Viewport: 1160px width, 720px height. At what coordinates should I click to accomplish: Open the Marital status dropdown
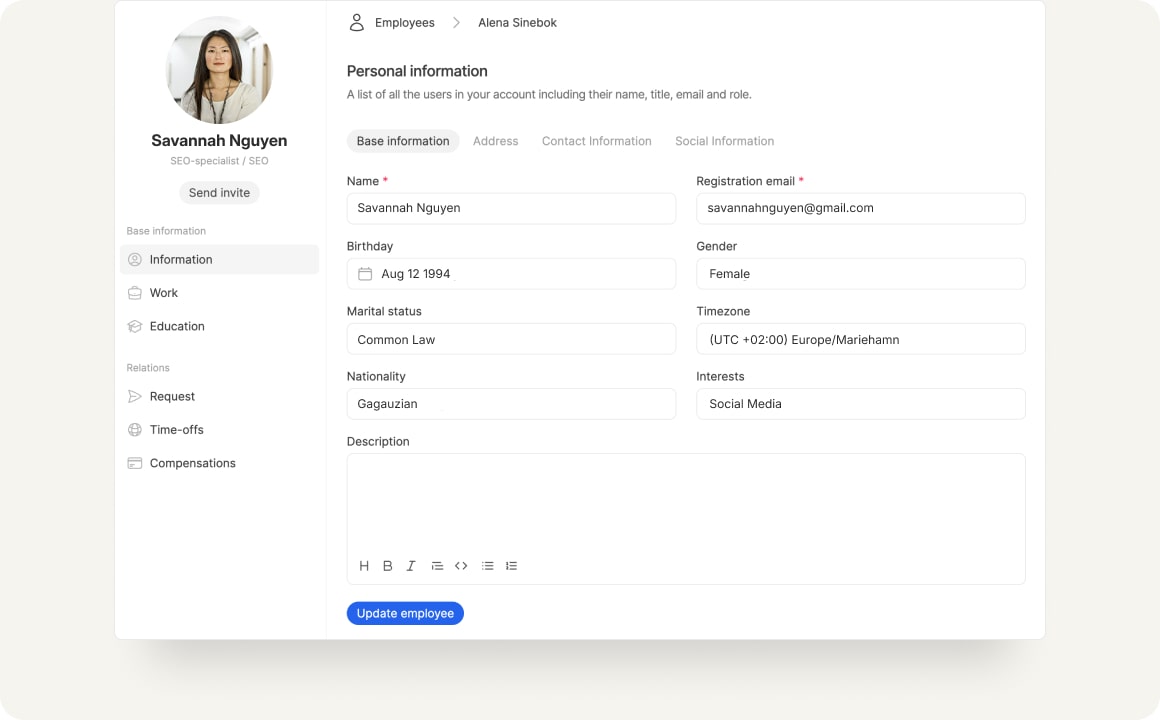click(x=511, y=338)
